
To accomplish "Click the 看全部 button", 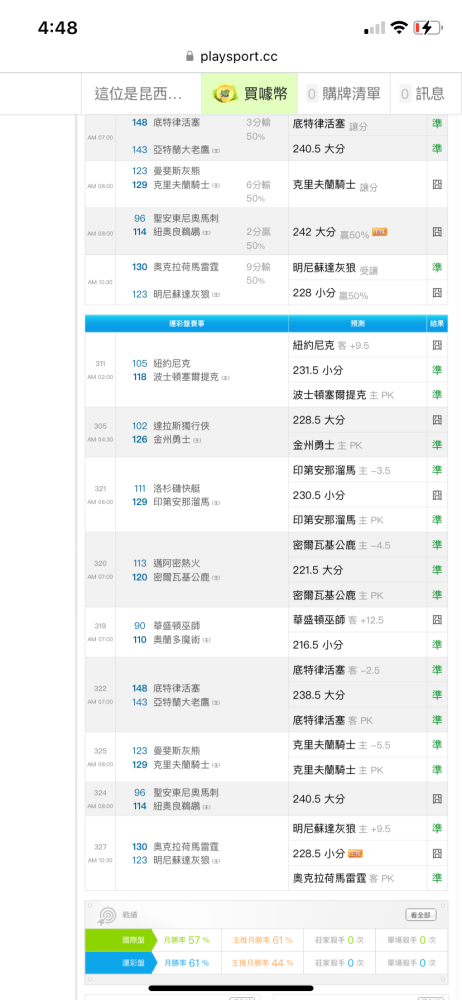I will (421, 915).
